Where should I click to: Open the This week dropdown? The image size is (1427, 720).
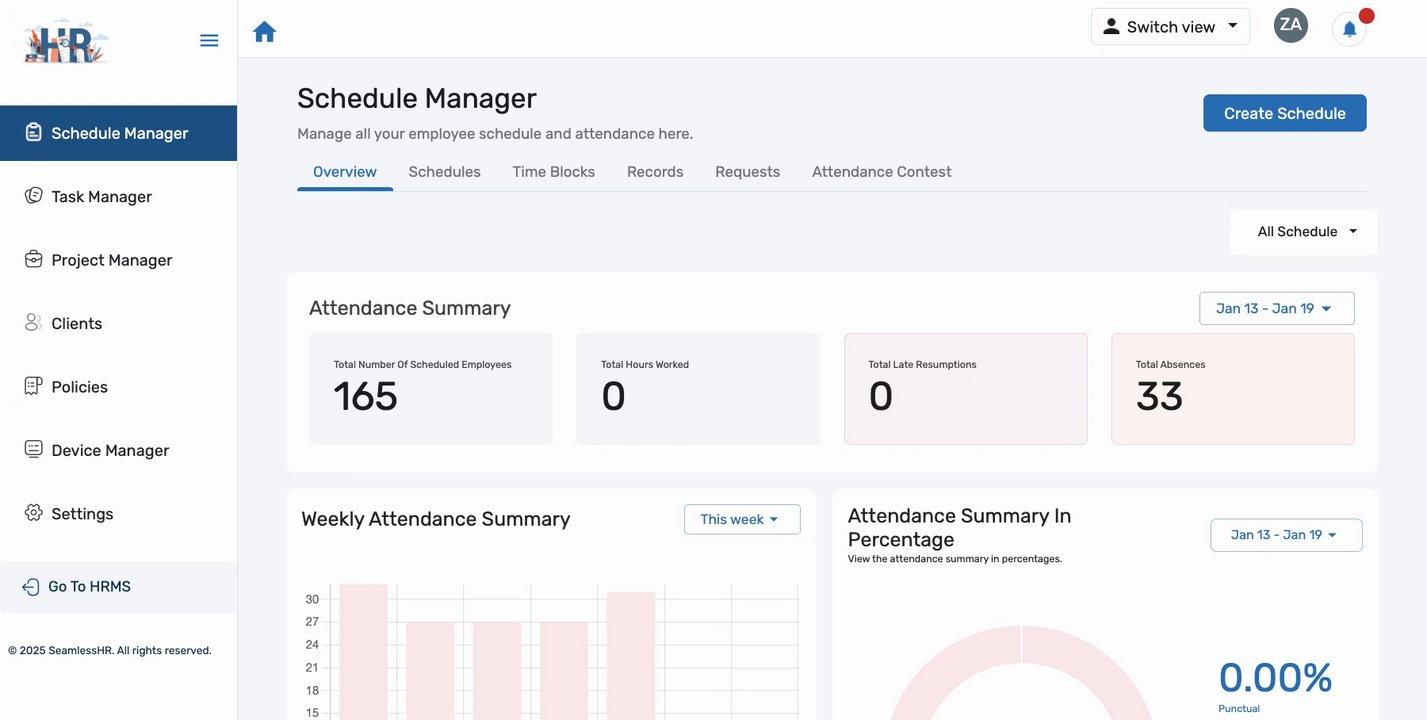(741, 519)
